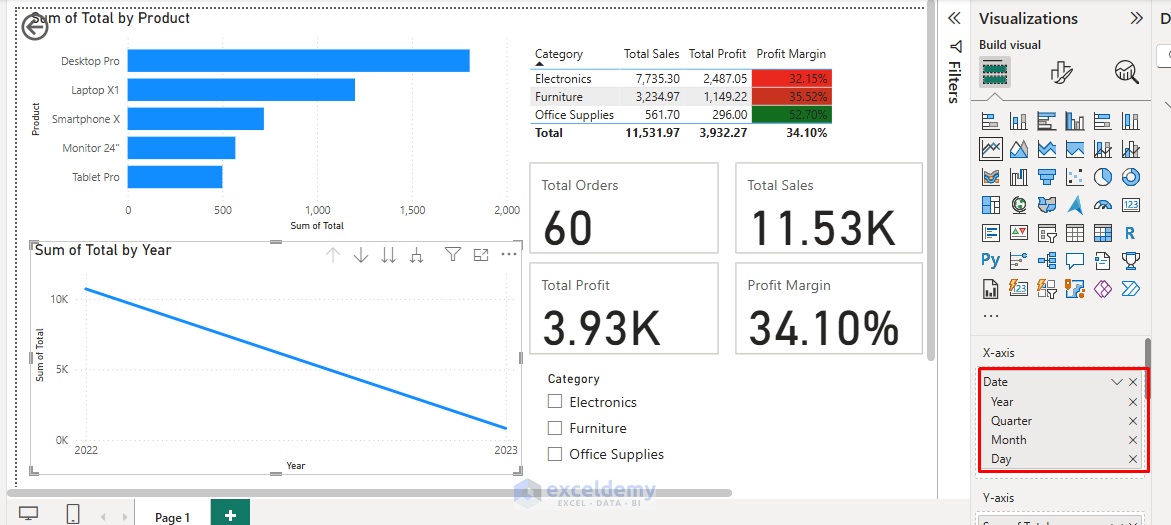Viewport: 1171px width, 525px height.
Task: Select the Key influencers visual
Action: pos(1019,261)
